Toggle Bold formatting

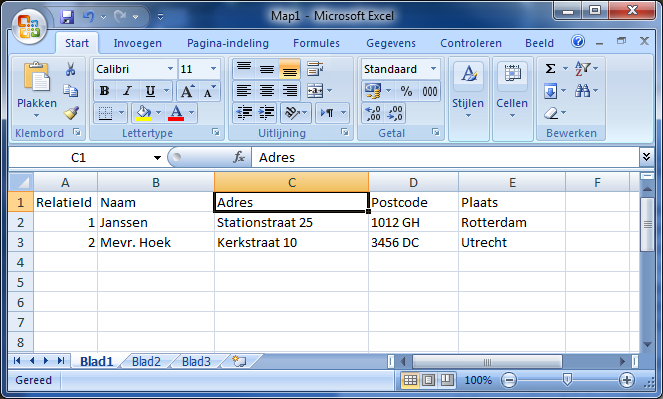(x=104, y=91)
